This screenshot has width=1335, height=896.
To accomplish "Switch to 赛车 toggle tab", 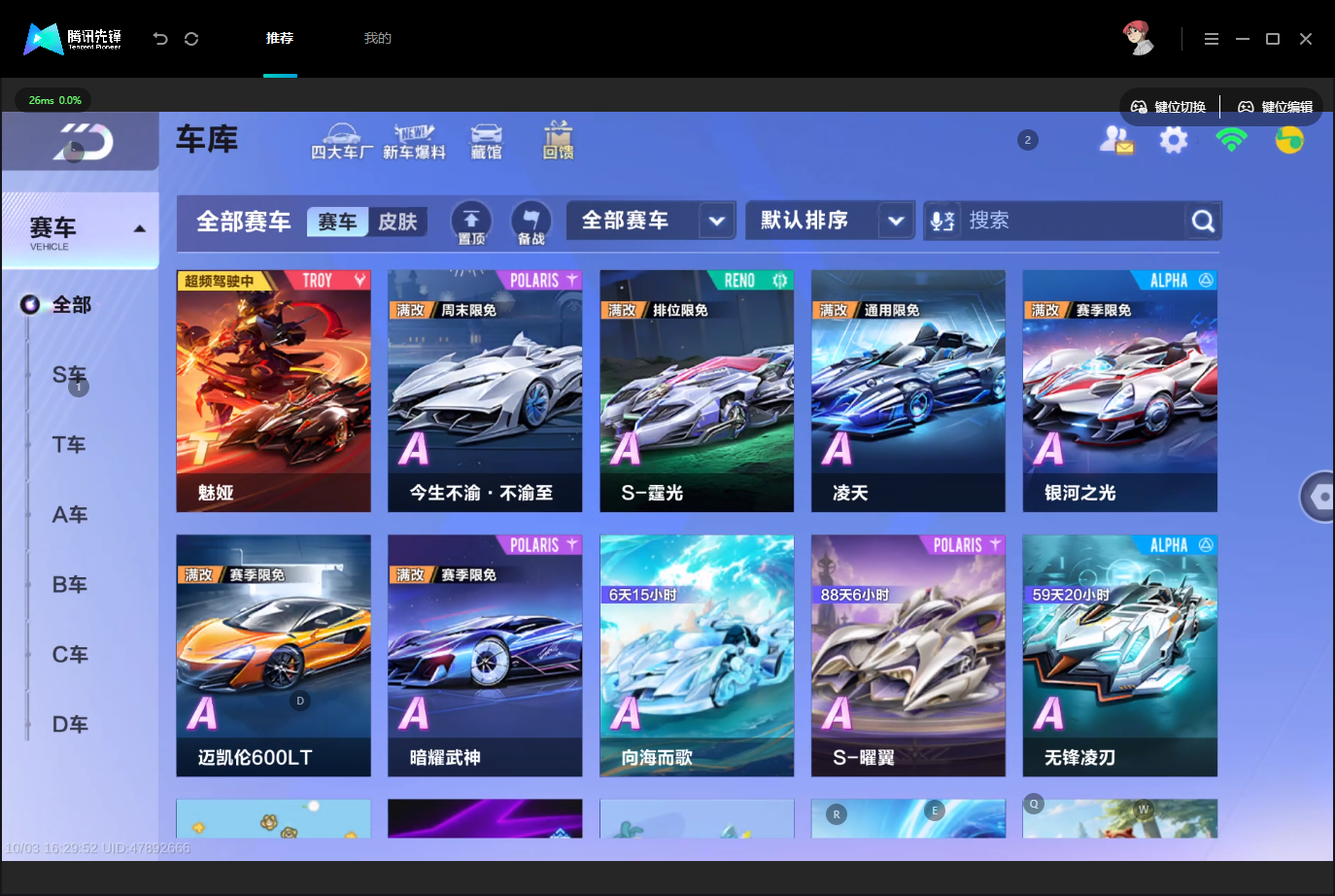I will [337, 222].
